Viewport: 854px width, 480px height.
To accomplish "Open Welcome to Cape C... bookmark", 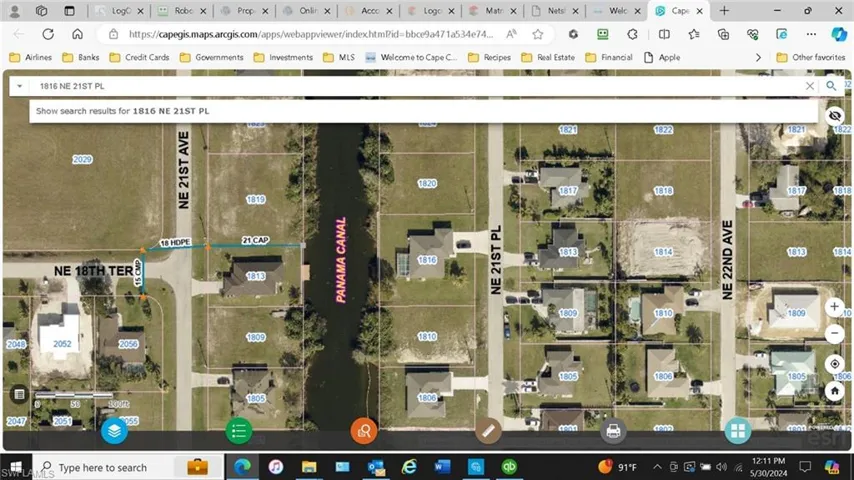I will 411,57.
